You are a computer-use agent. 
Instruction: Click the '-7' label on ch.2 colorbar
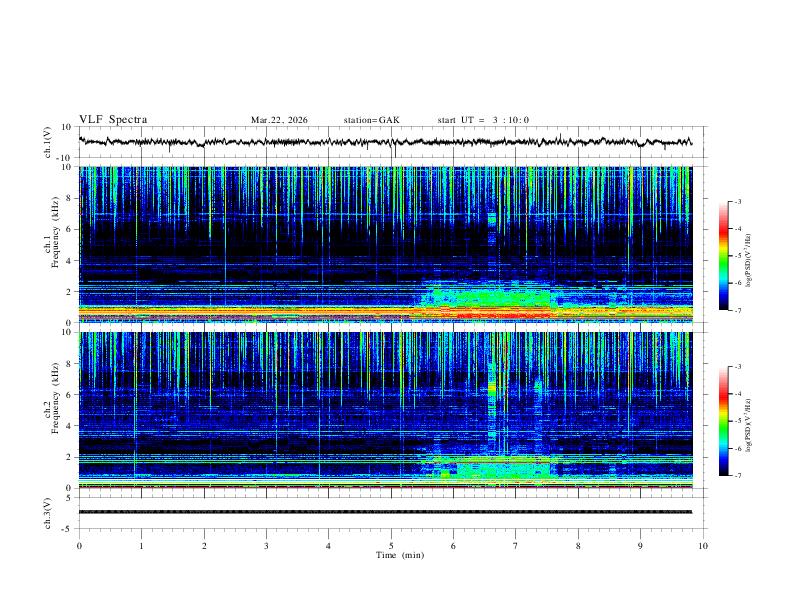737,475
